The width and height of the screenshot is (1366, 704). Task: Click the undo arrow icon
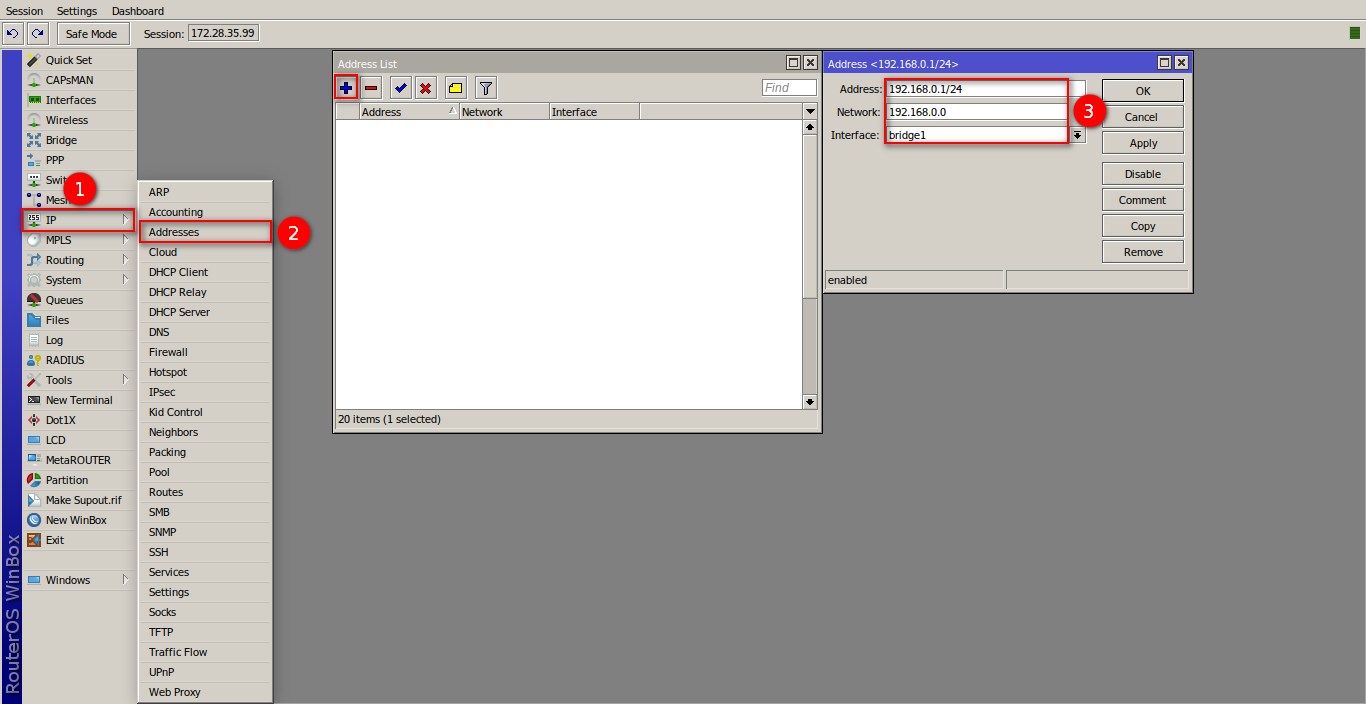pos(13,34)
